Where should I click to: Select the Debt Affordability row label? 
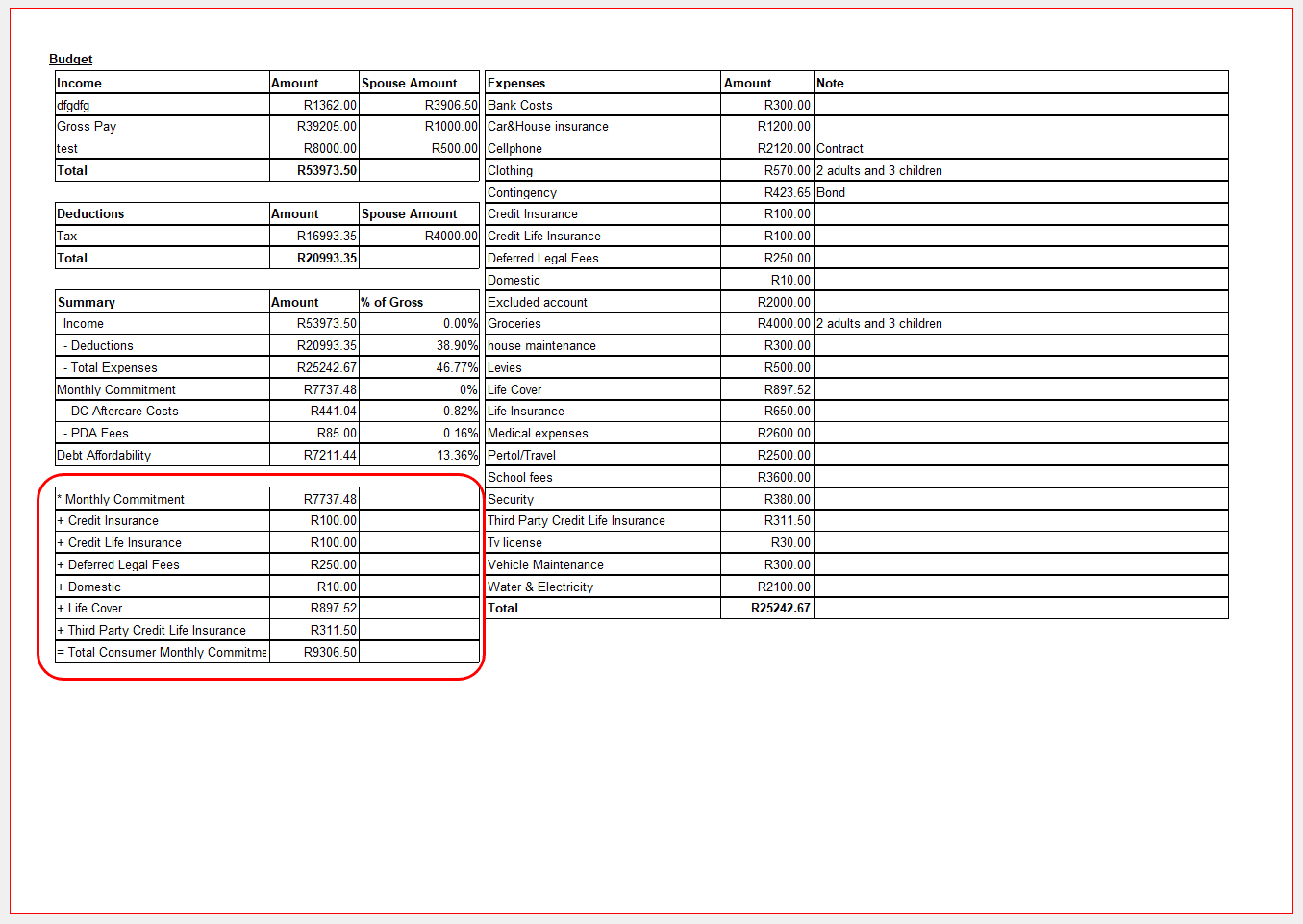coord(104,456)
